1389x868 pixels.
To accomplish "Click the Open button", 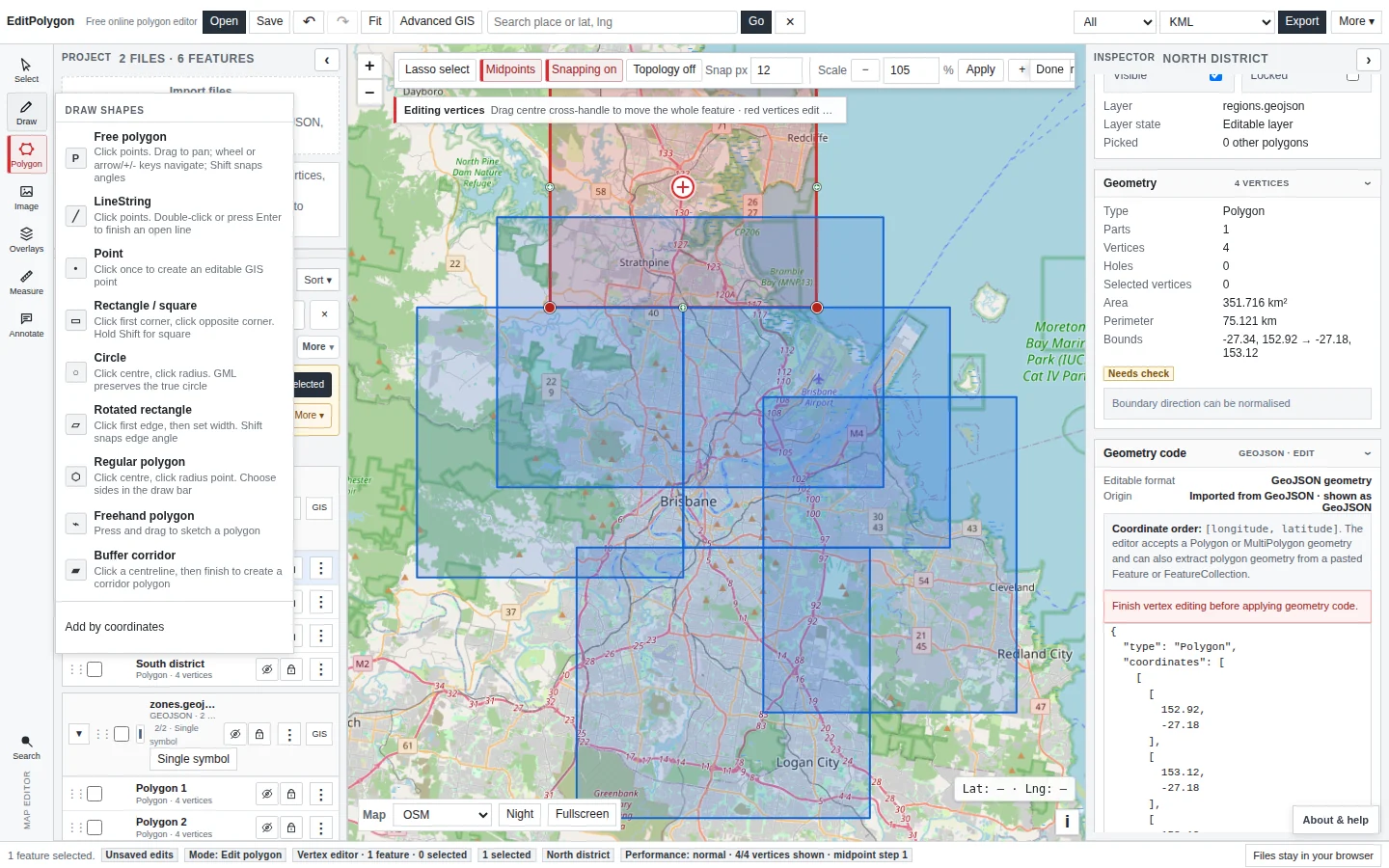I will click(224, 21).
